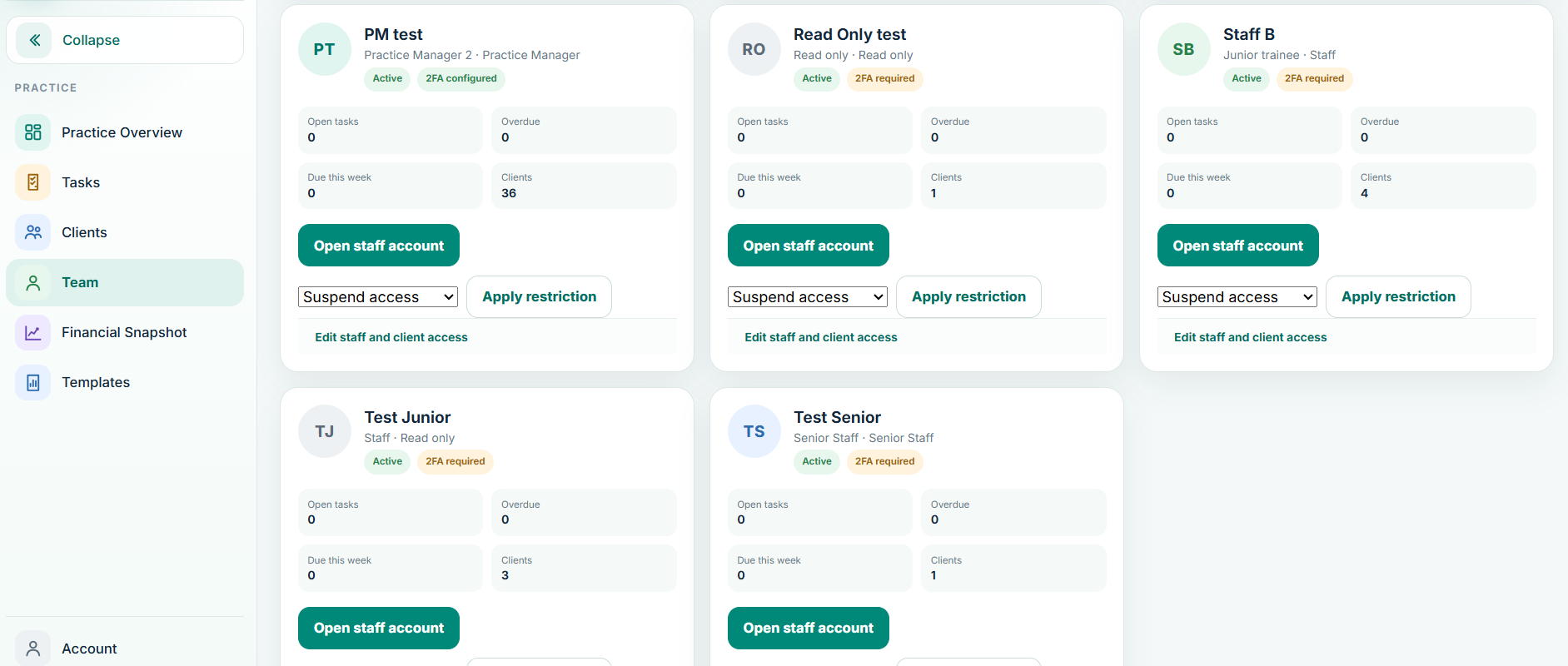
Task: Open Suspend access dropdown for Staff B
Action: pos(1237,297)
